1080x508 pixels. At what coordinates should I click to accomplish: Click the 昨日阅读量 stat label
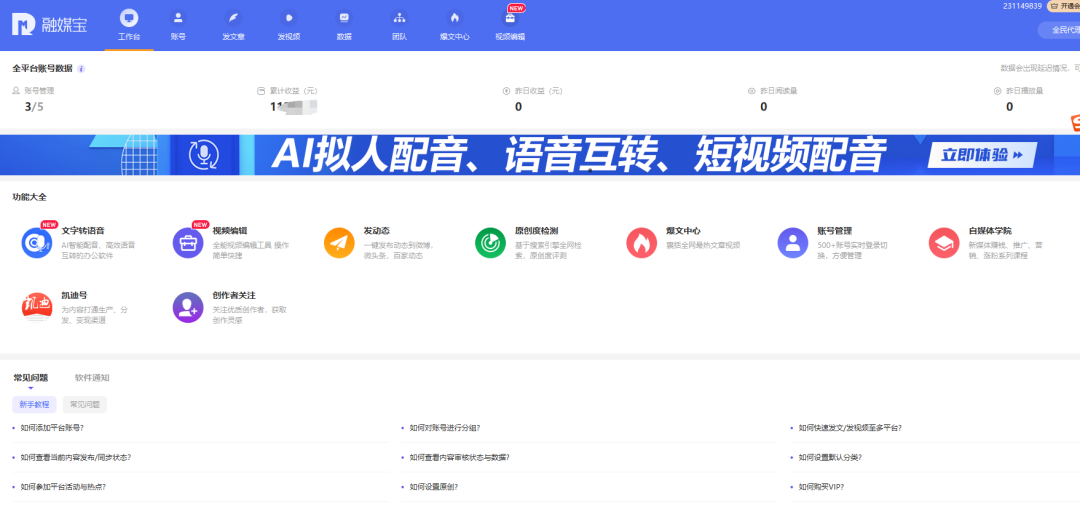coord(778,91)
